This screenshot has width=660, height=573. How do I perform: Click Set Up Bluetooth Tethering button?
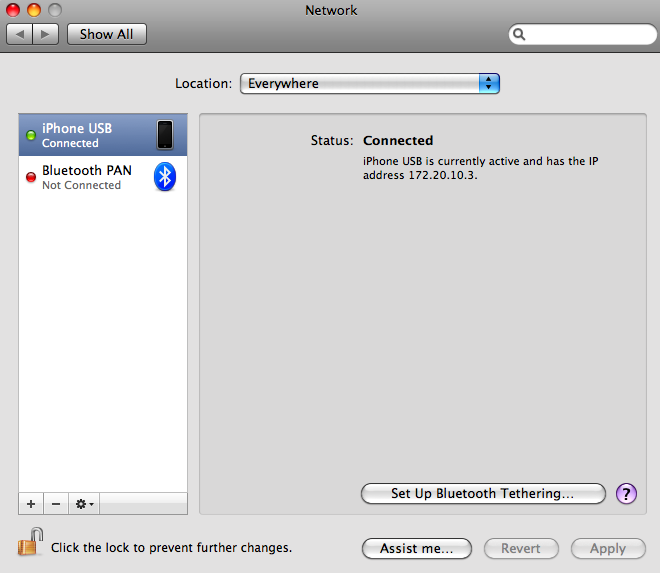tap(483, 494)
